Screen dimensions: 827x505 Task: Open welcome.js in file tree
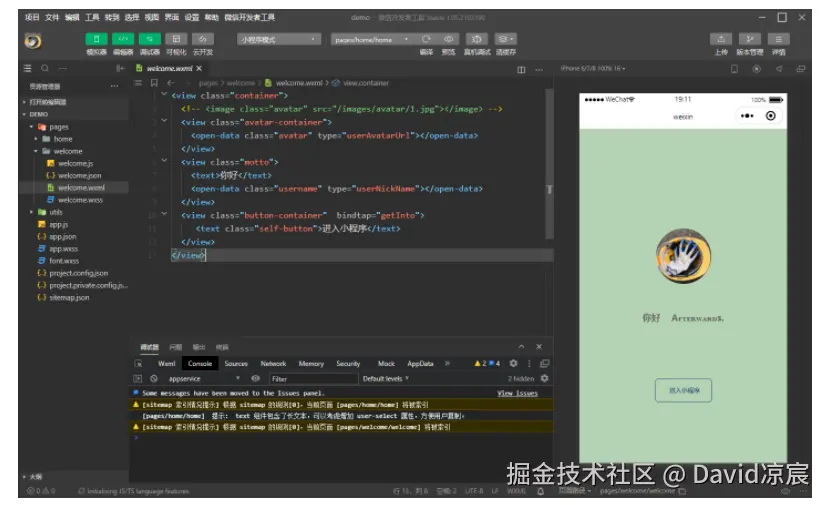point(75,163)
